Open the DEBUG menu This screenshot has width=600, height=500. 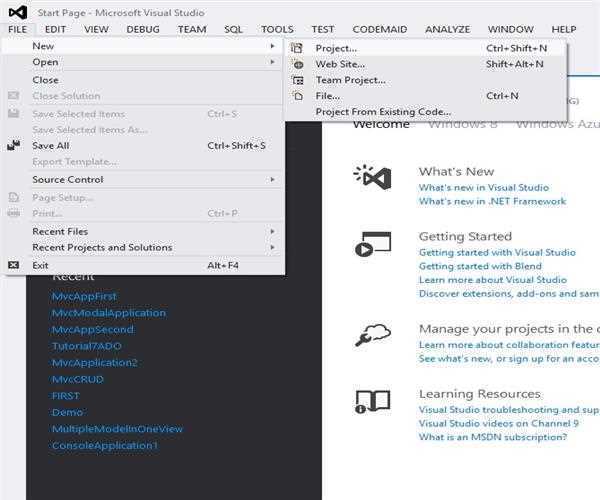tap(143, 30)
